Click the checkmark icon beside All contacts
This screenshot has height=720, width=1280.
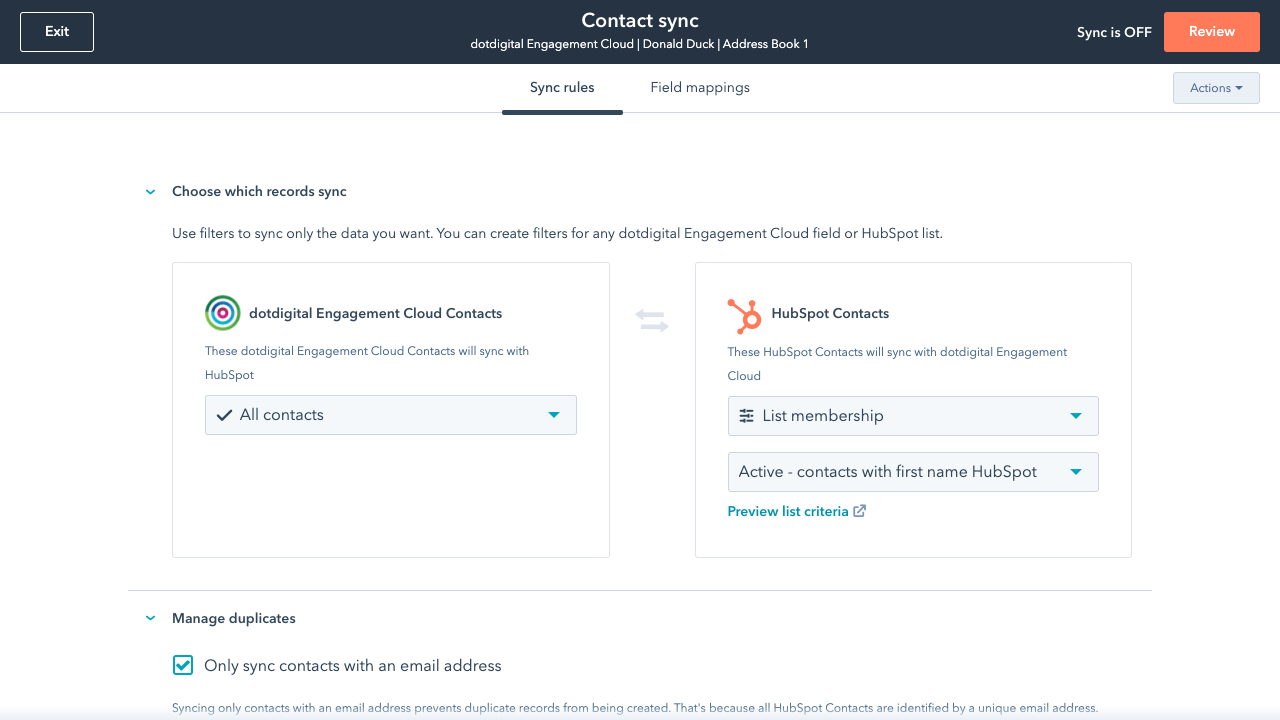[x=224, y=415]
